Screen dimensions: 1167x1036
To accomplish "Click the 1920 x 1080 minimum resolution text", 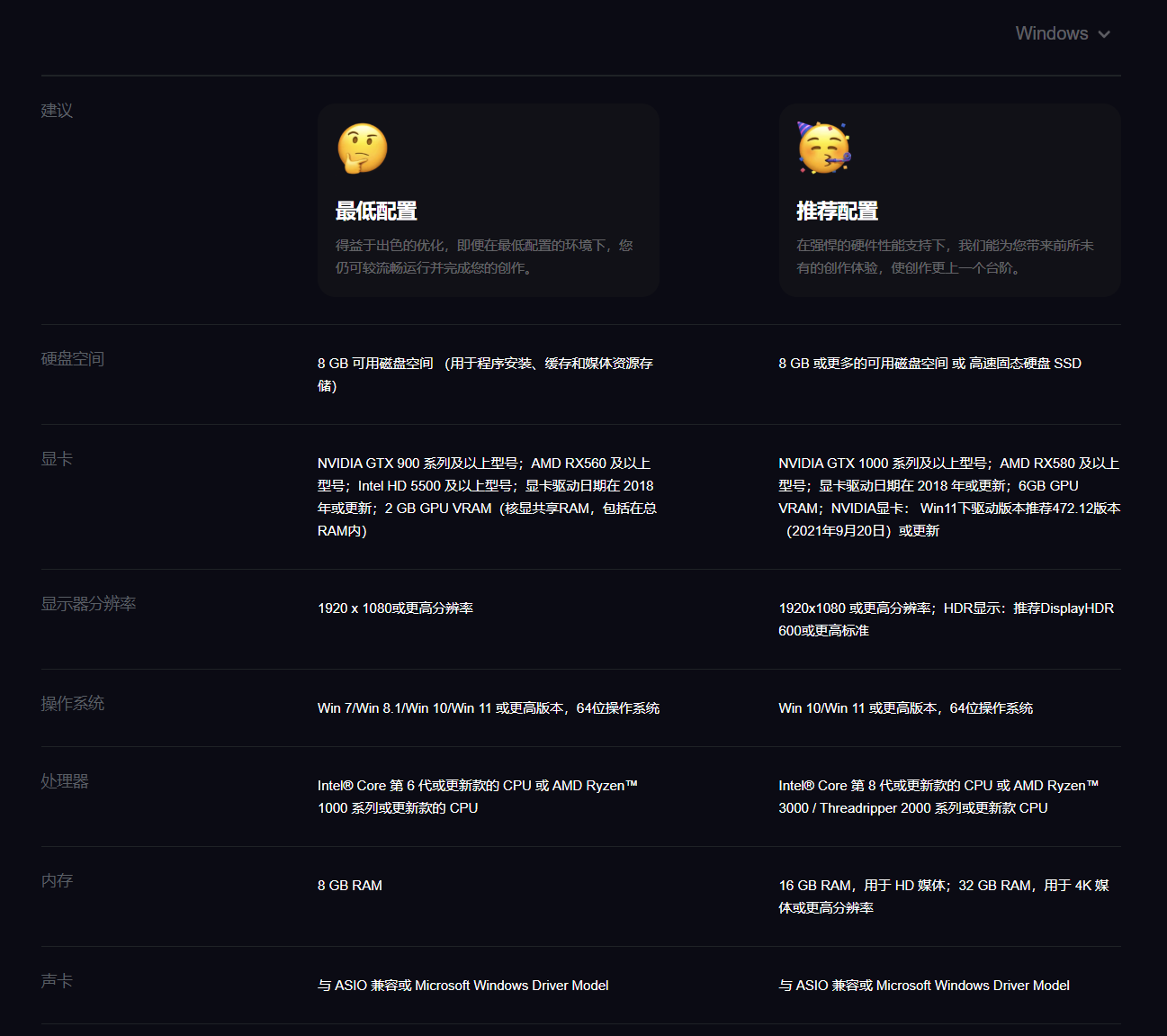I will pyautogui.click(x=395, y=608).
